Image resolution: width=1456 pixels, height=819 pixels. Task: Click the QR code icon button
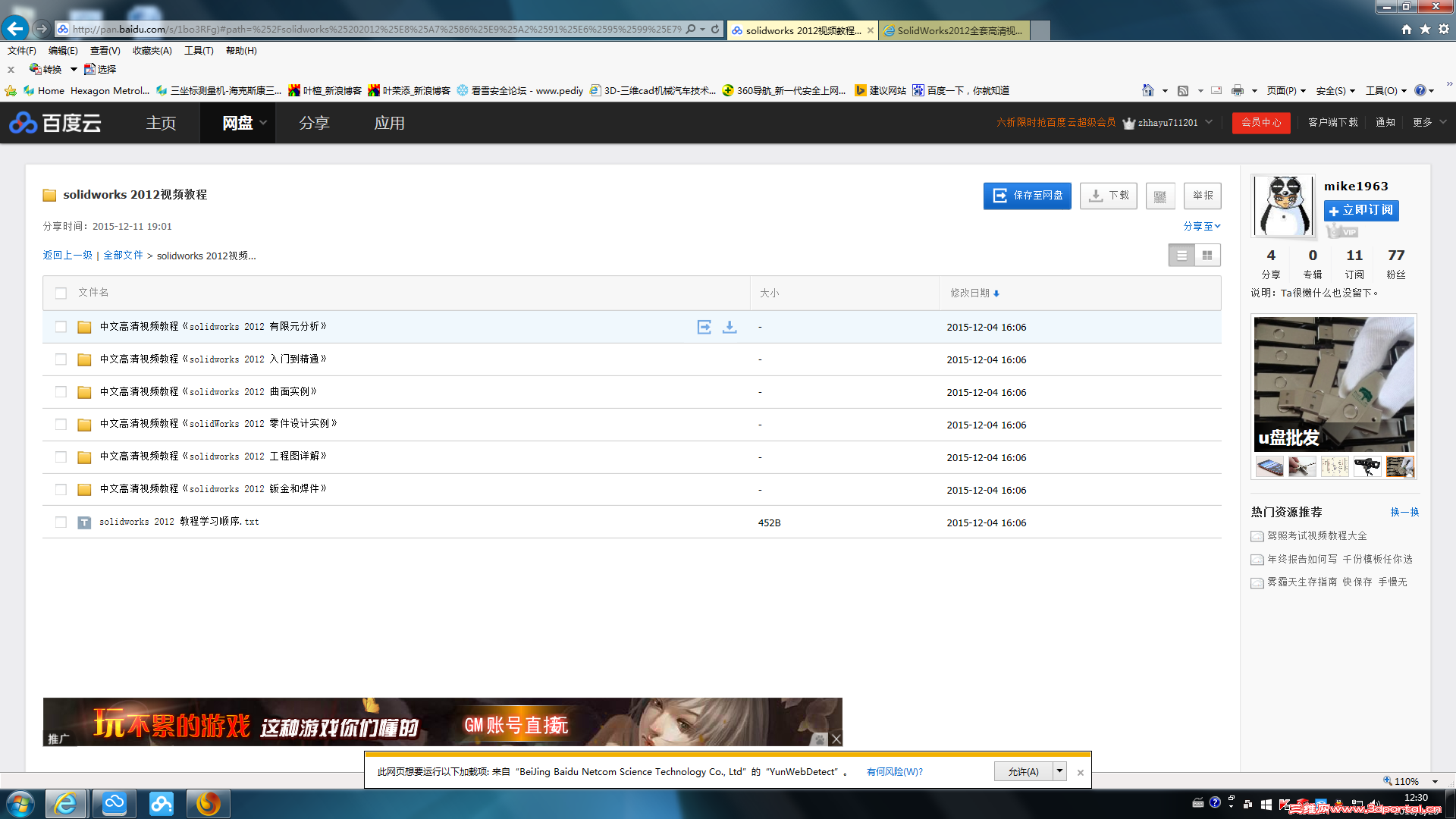tap(1159, 196)
